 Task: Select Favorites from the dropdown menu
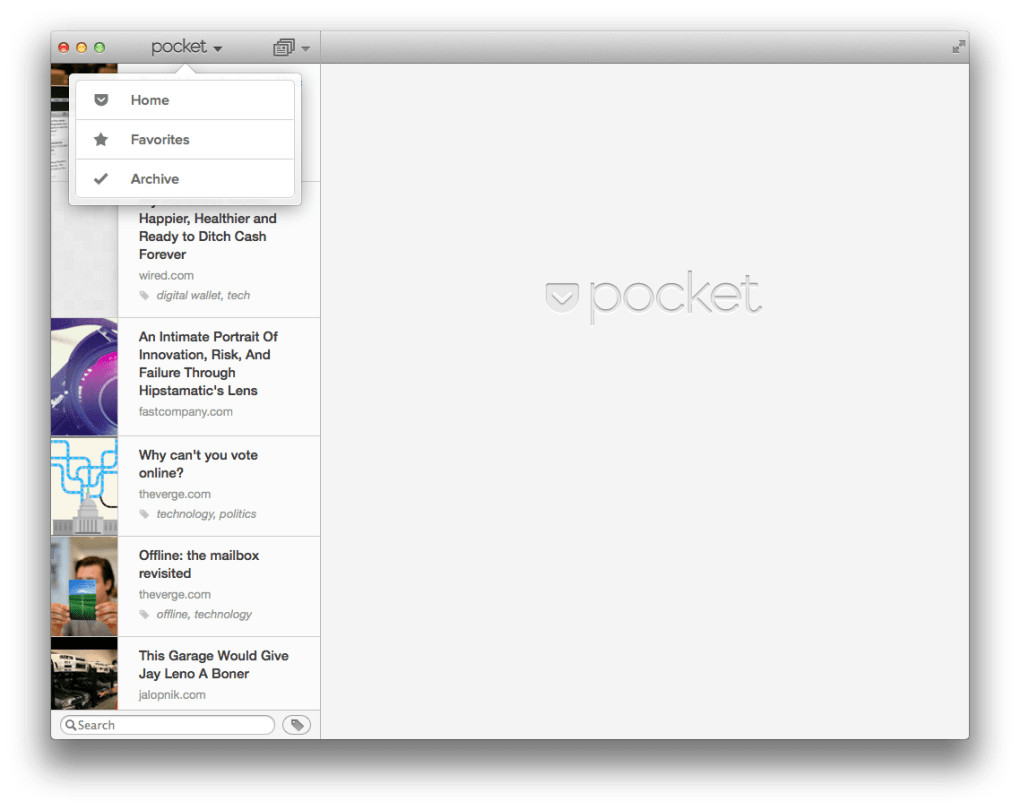[x=185, y=139]
